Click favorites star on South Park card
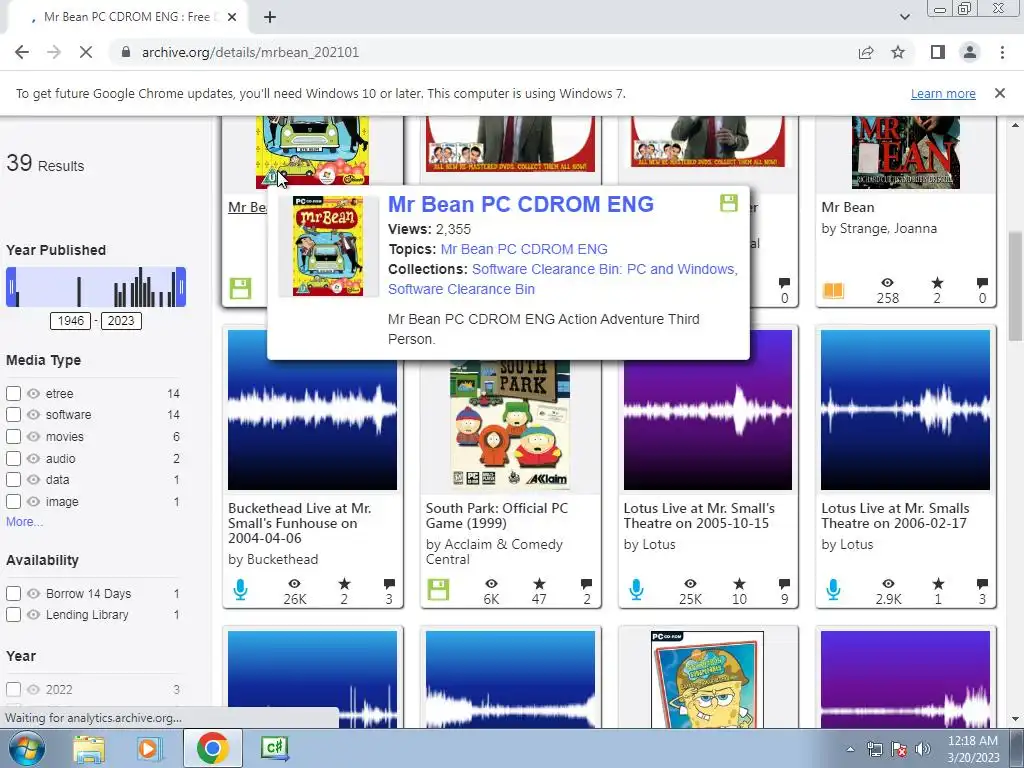Screen dimensions: 1024x768 point(539,584)
